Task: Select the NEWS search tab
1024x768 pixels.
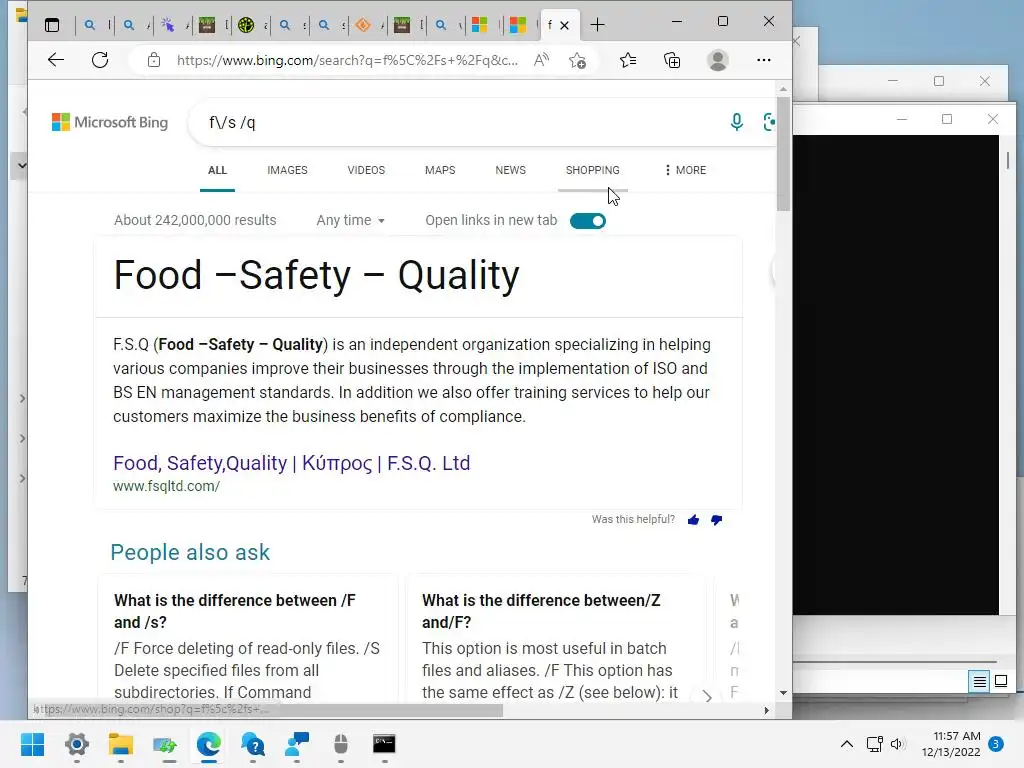Action: point(511,170)
